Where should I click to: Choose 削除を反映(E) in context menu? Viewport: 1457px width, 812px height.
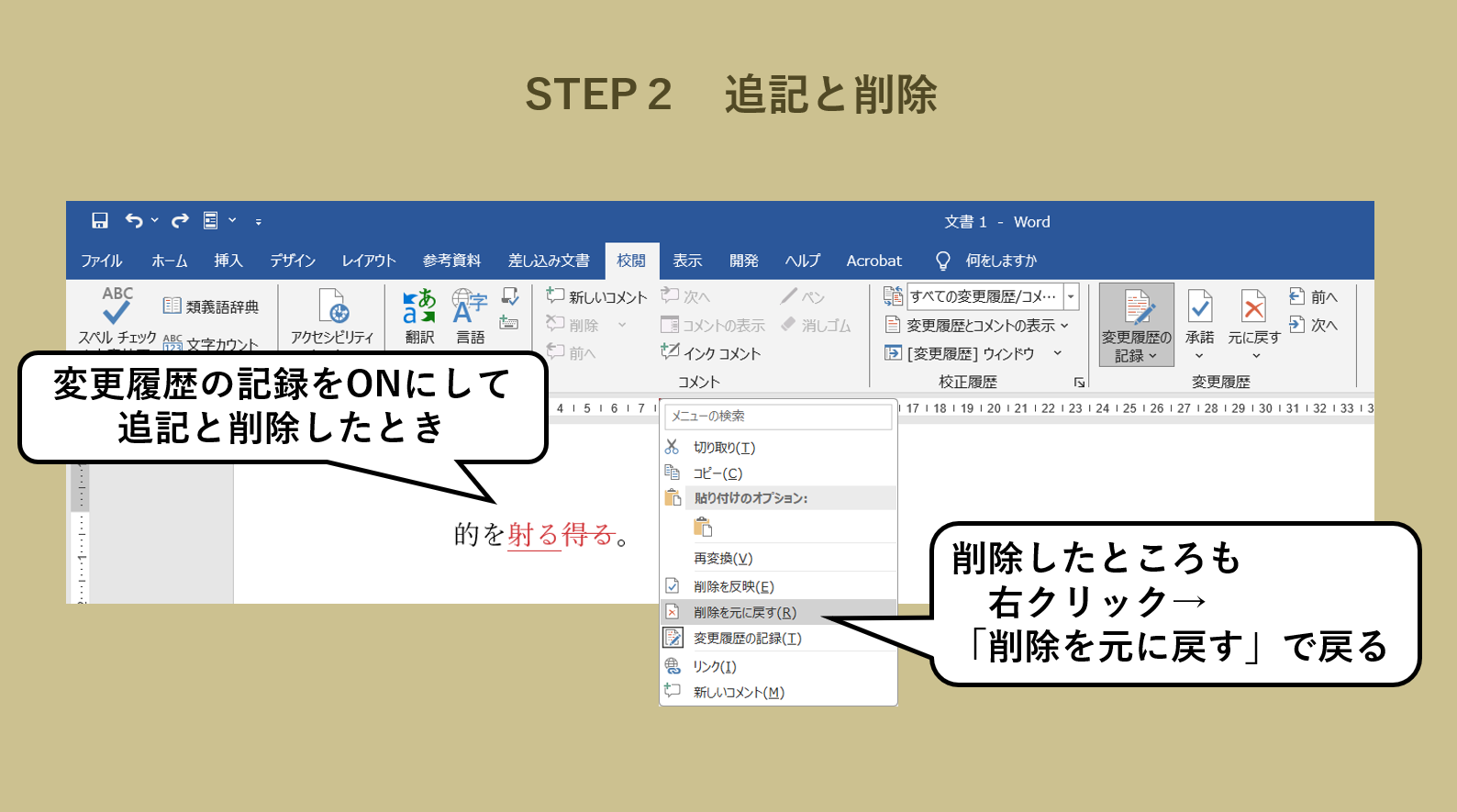[733, 586]
